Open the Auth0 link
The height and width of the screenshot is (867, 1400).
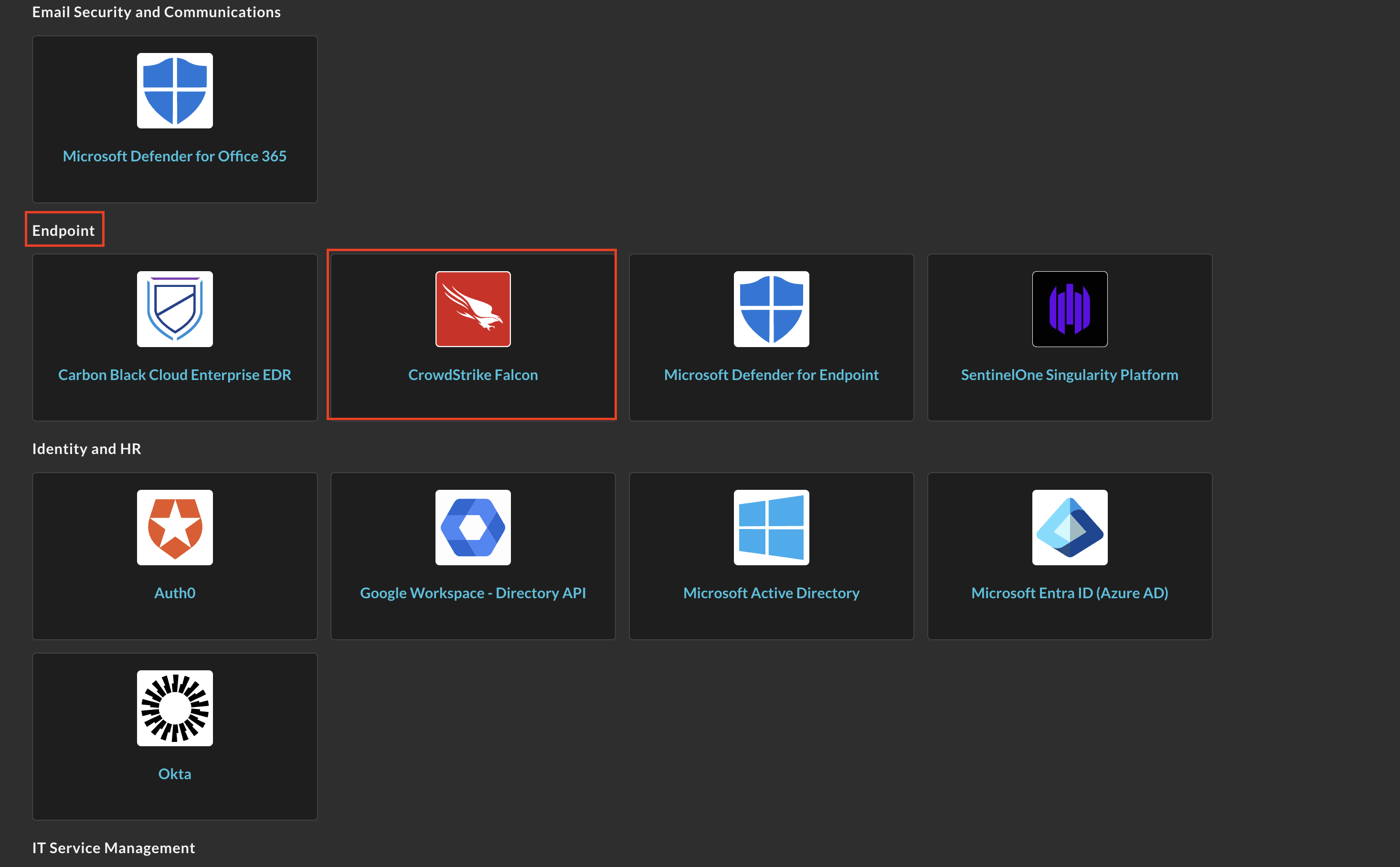coord(175,593)
